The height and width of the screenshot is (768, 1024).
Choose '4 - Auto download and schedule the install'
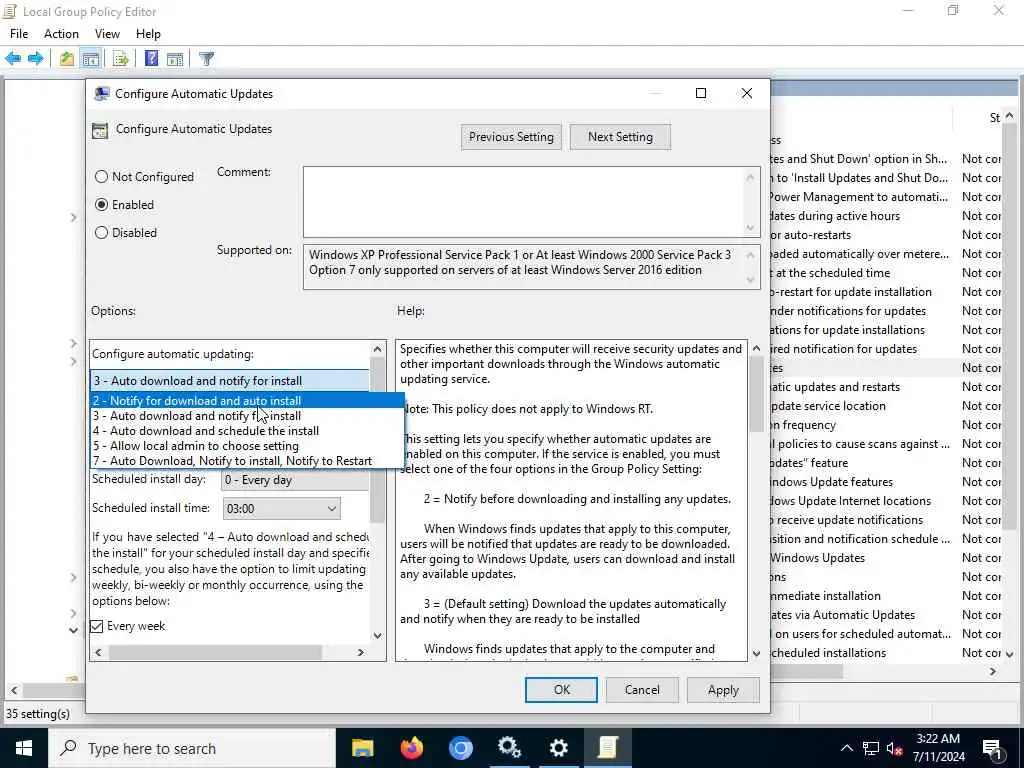pos(247,430)
